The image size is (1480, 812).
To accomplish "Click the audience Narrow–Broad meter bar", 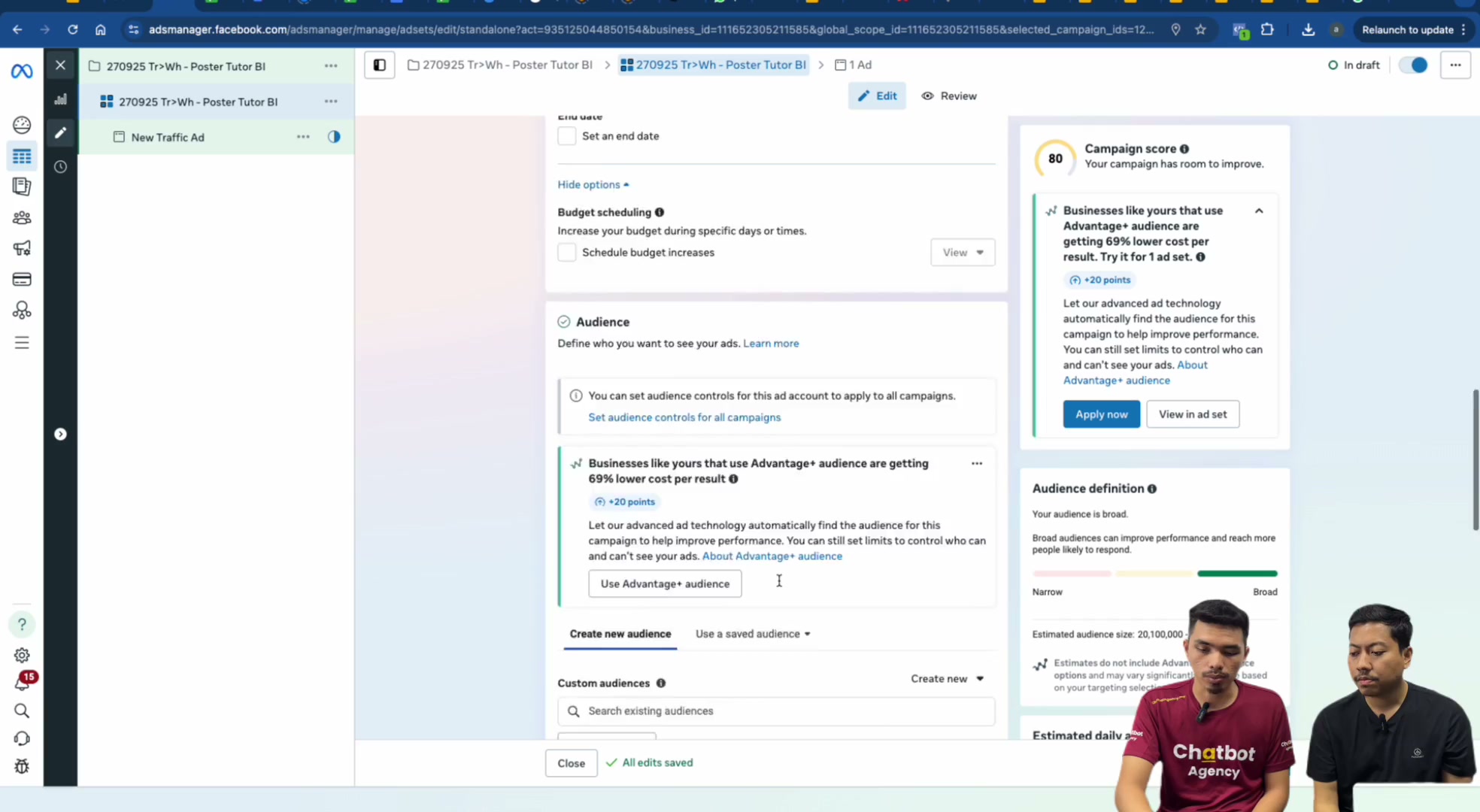I will pyautogui.click(x=1154, y=574).
